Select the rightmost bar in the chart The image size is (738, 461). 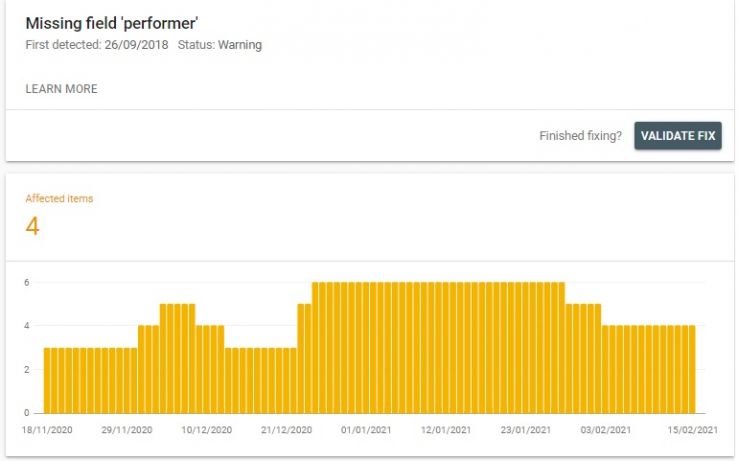(x=690, y=369)
